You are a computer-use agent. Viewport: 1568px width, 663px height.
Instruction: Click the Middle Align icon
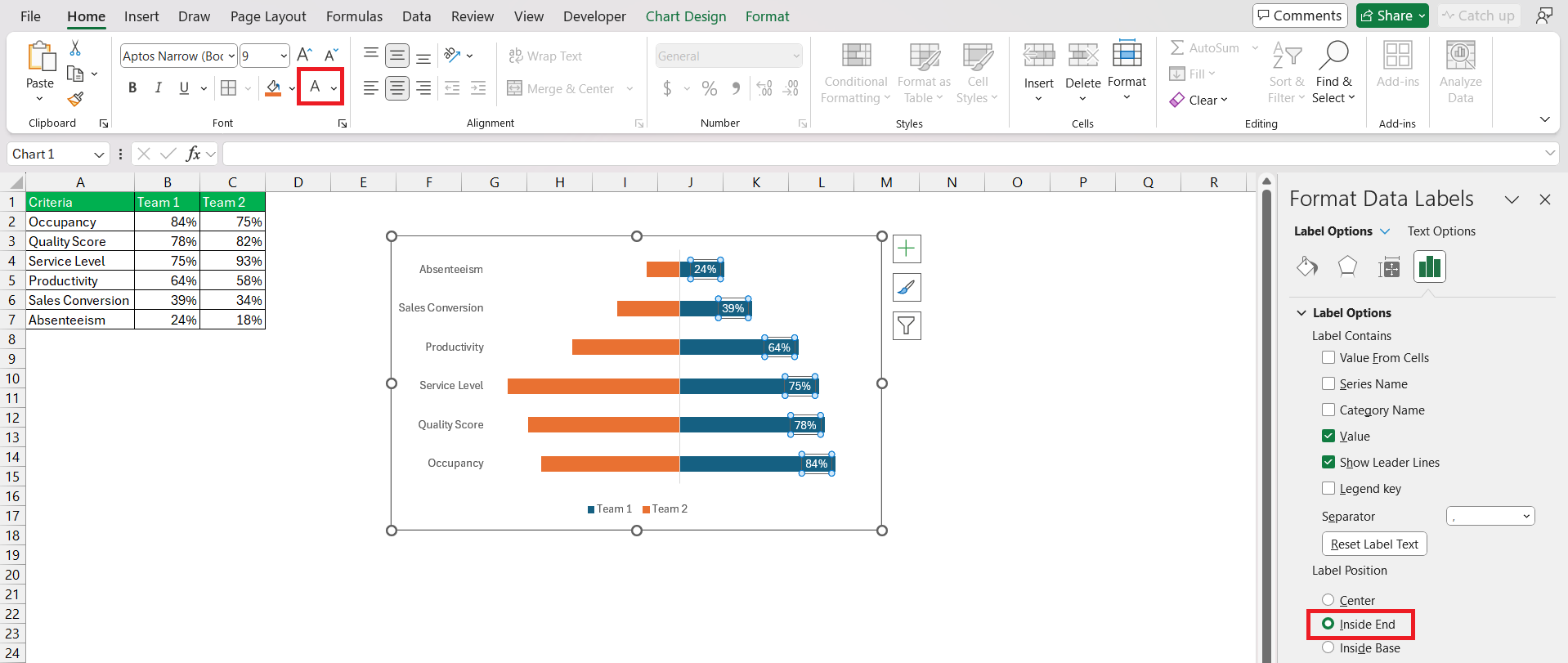pyautogui.click(x=397, y=56)
